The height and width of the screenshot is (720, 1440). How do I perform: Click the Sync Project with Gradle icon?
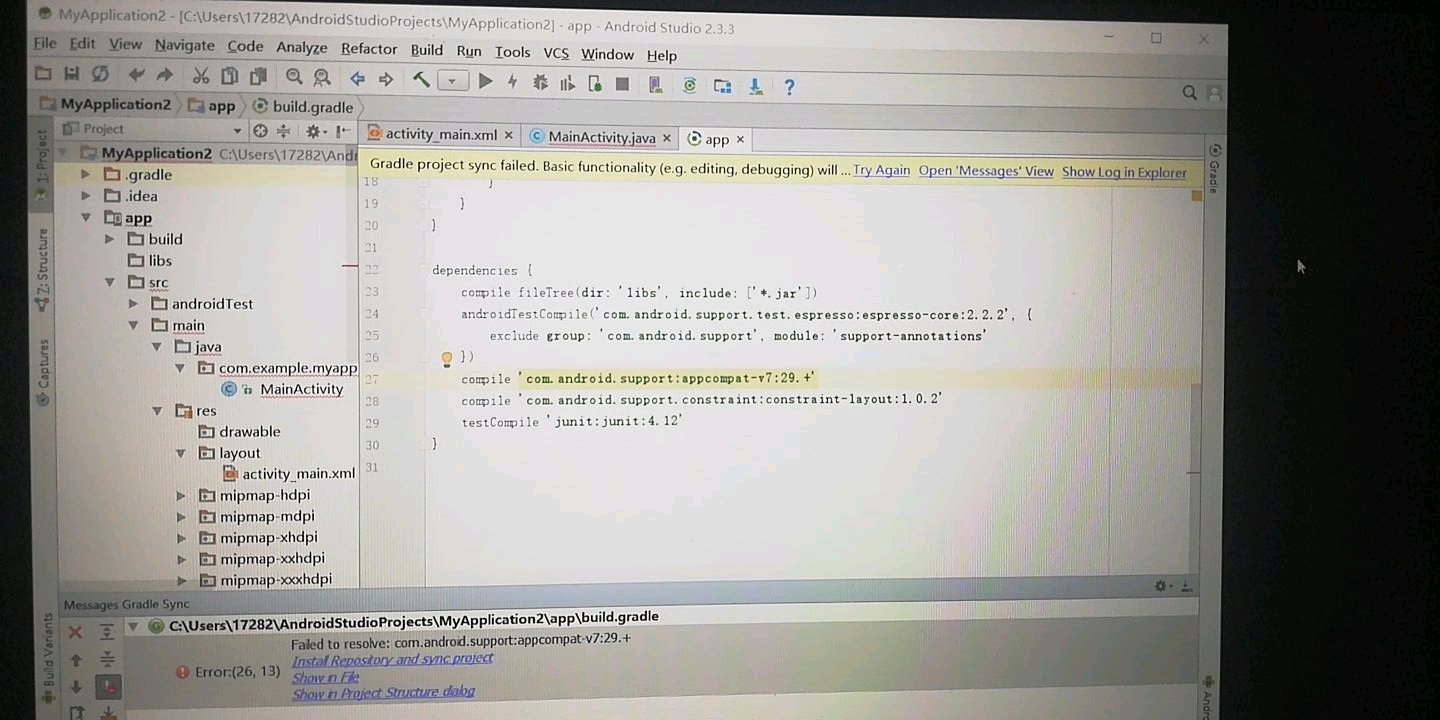tap(689, 85)
